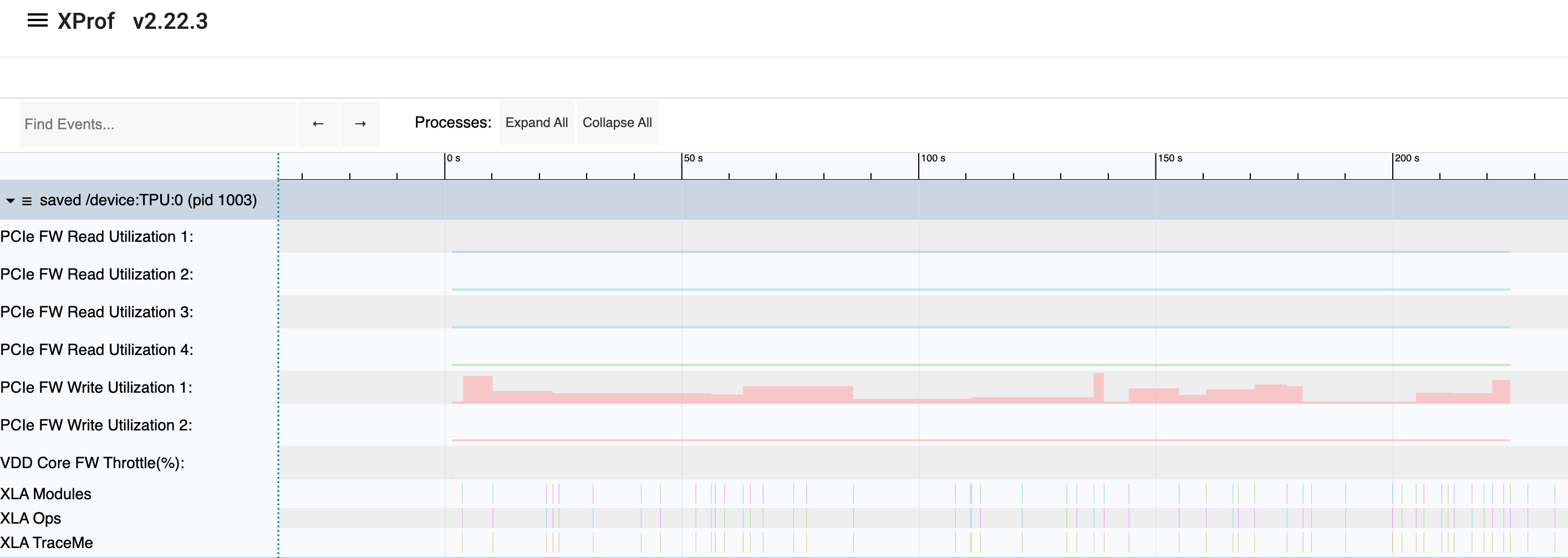The height and width of the screenshot is (558, 1568).
Task: Click the first tall PCIe Write Utilization 1 bar
Action: 477,390
